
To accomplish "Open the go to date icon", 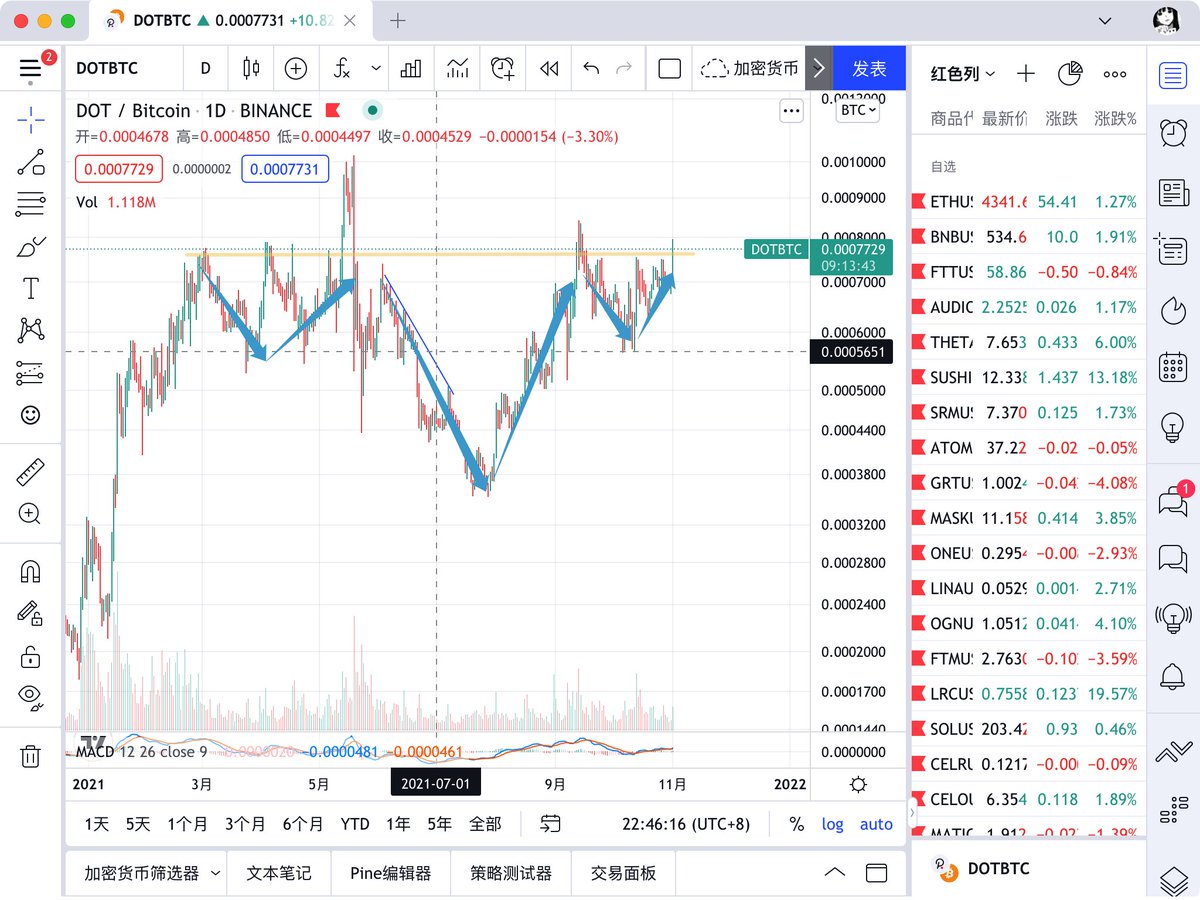I will tap(551, 824).
